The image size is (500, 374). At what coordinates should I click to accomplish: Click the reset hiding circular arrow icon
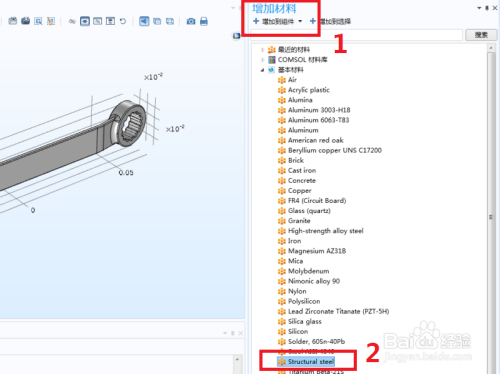(x=123, y=21)
